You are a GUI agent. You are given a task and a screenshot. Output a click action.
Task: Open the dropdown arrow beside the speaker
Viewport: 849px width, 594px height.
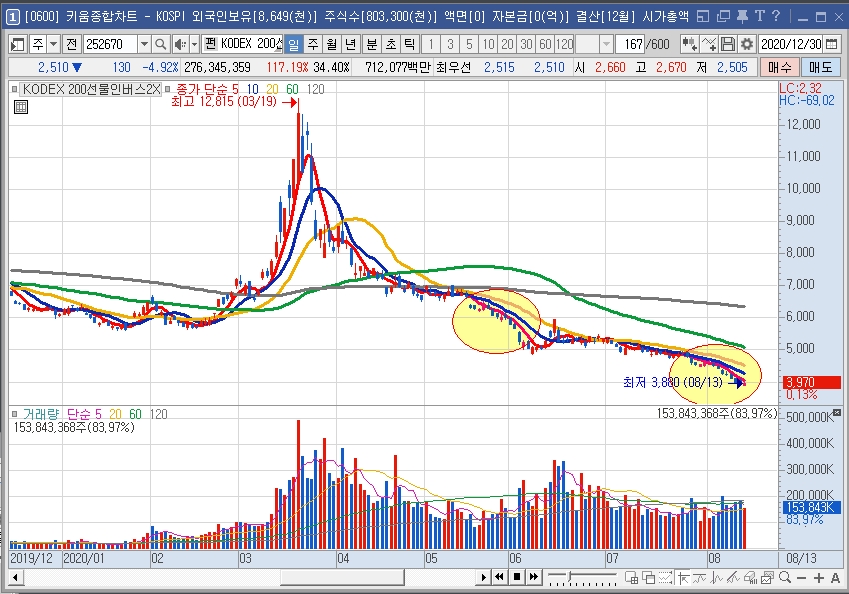click(194, 44)
